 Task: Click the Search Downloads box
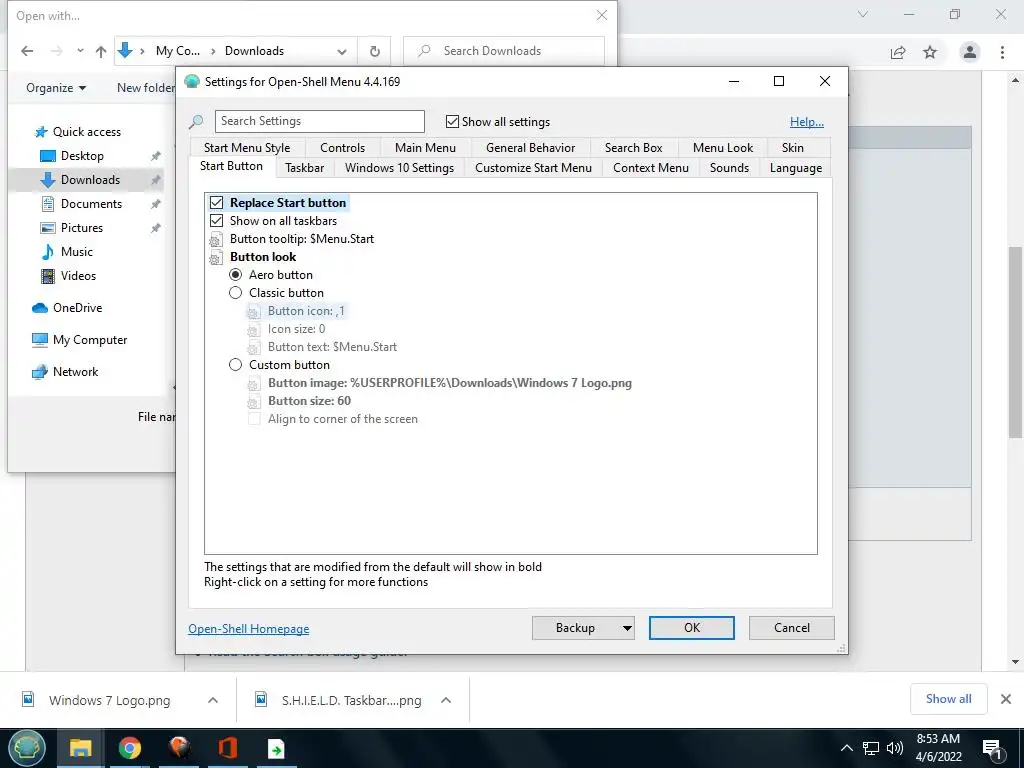(x=504, y=51)
